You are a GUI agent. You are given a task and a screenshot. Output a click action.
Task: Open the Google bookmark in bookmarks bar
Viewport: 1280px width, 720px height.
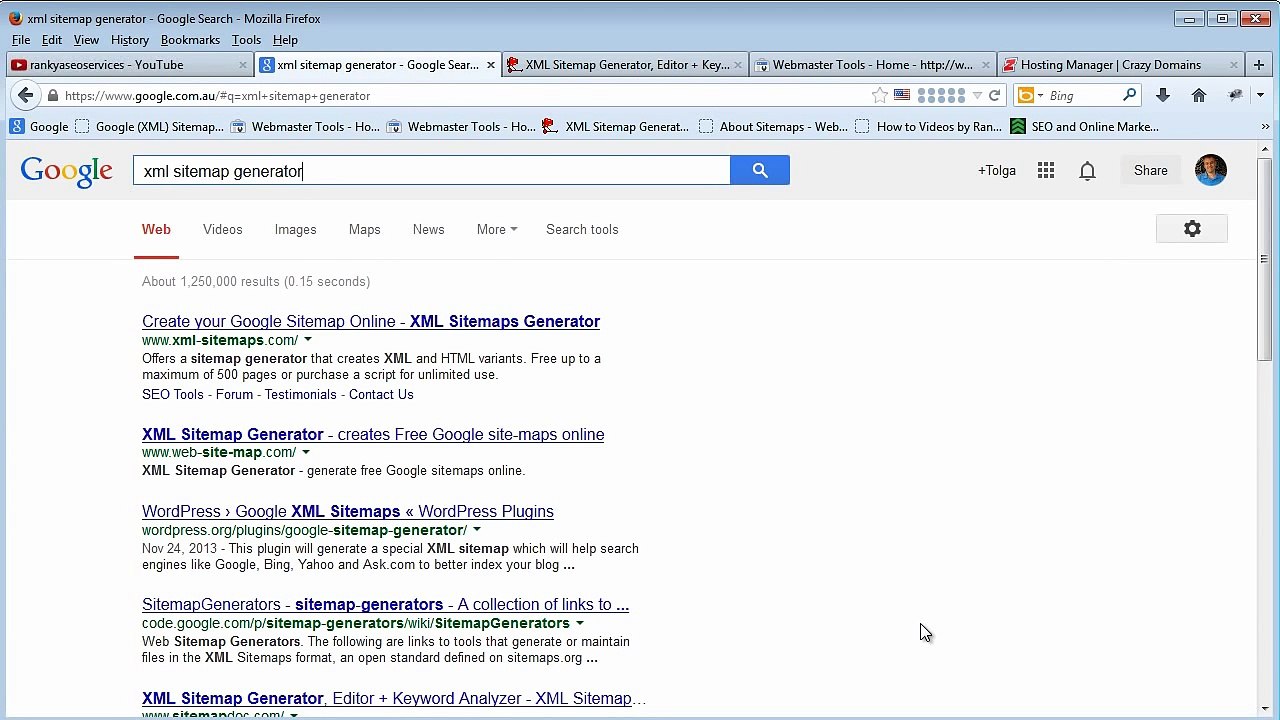tap(39, 127)
